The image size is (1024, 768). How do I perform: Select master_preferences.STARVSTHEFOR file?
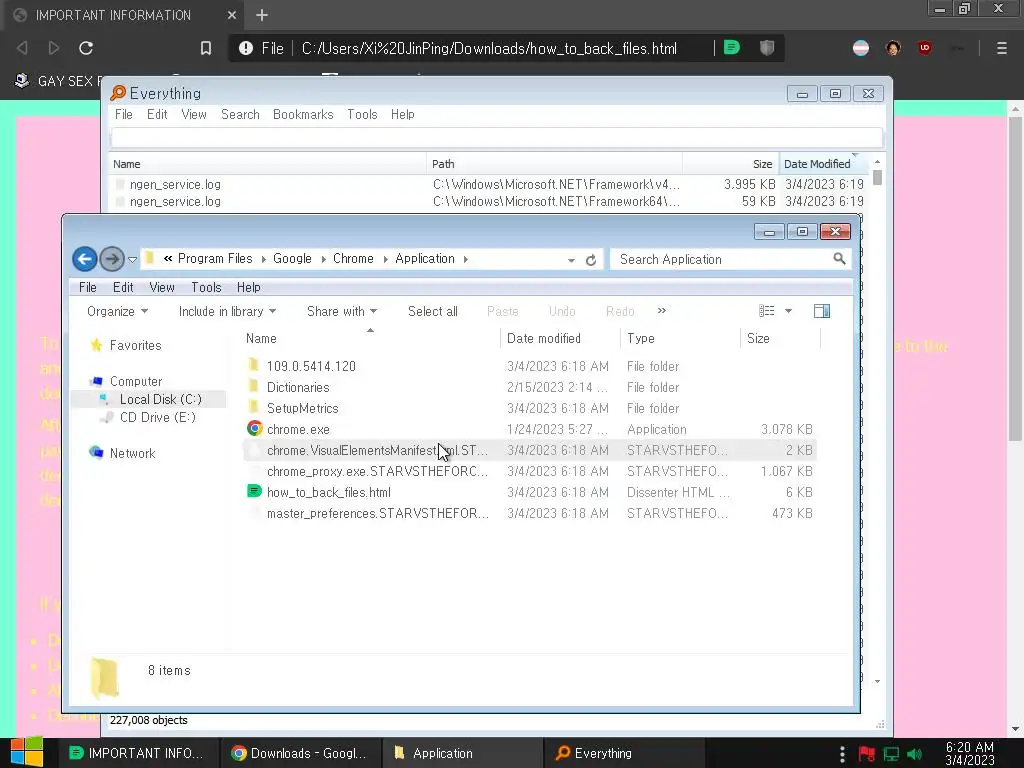(x=377, y=513)
